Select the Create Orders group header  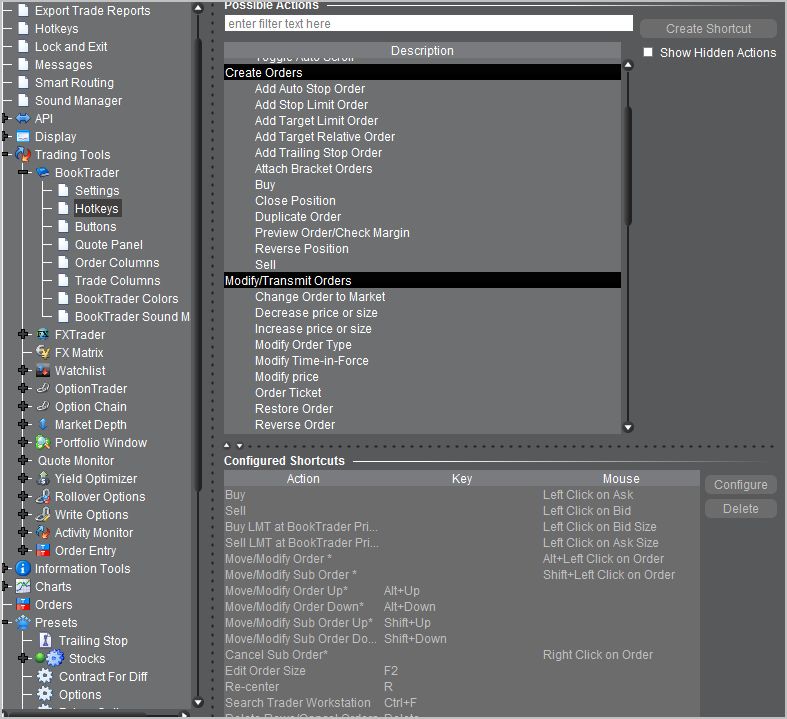(422, 73)
